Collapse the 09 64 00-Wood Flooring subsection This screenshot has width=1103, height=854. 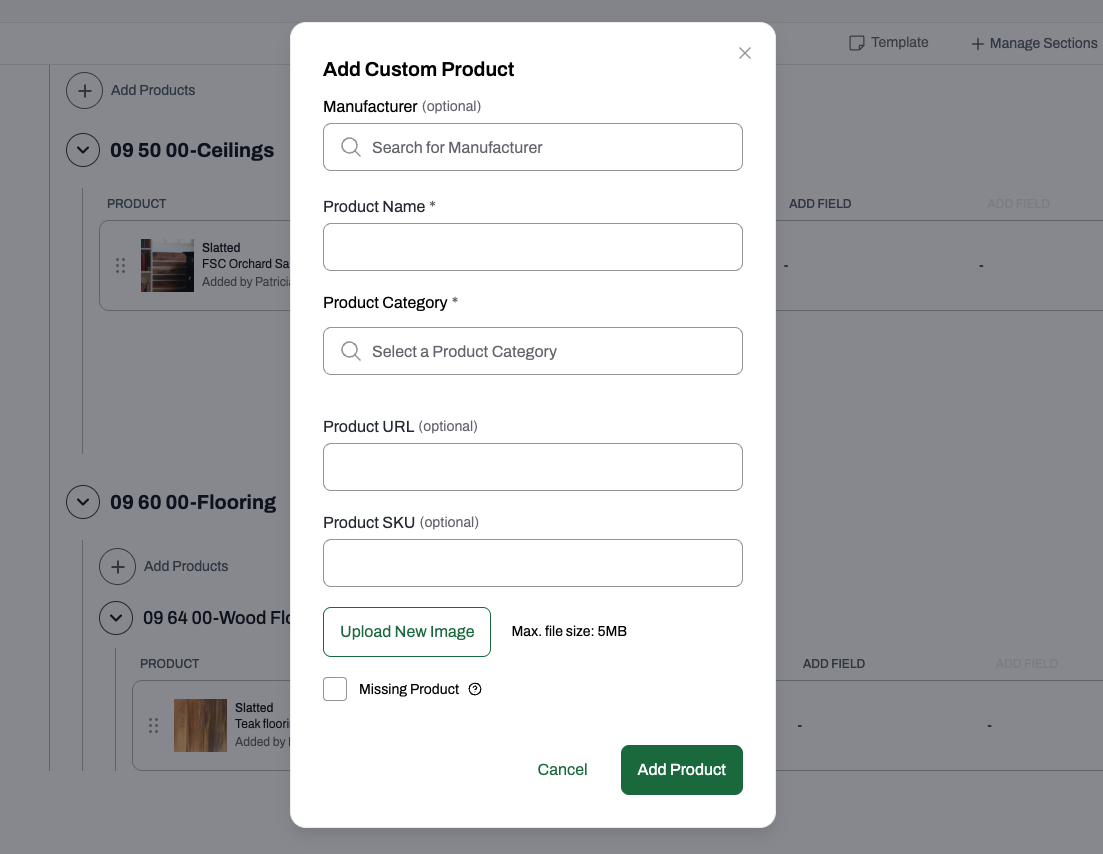[x=116, y=618]
